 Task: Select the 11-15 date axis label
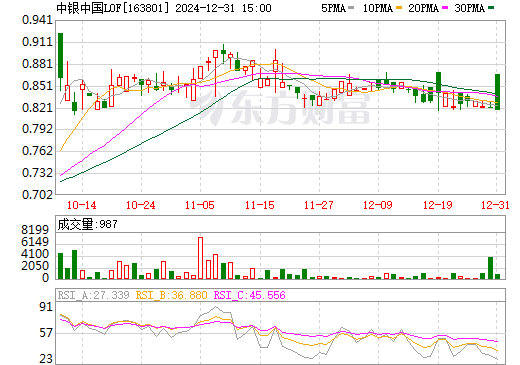coord(259,205)
